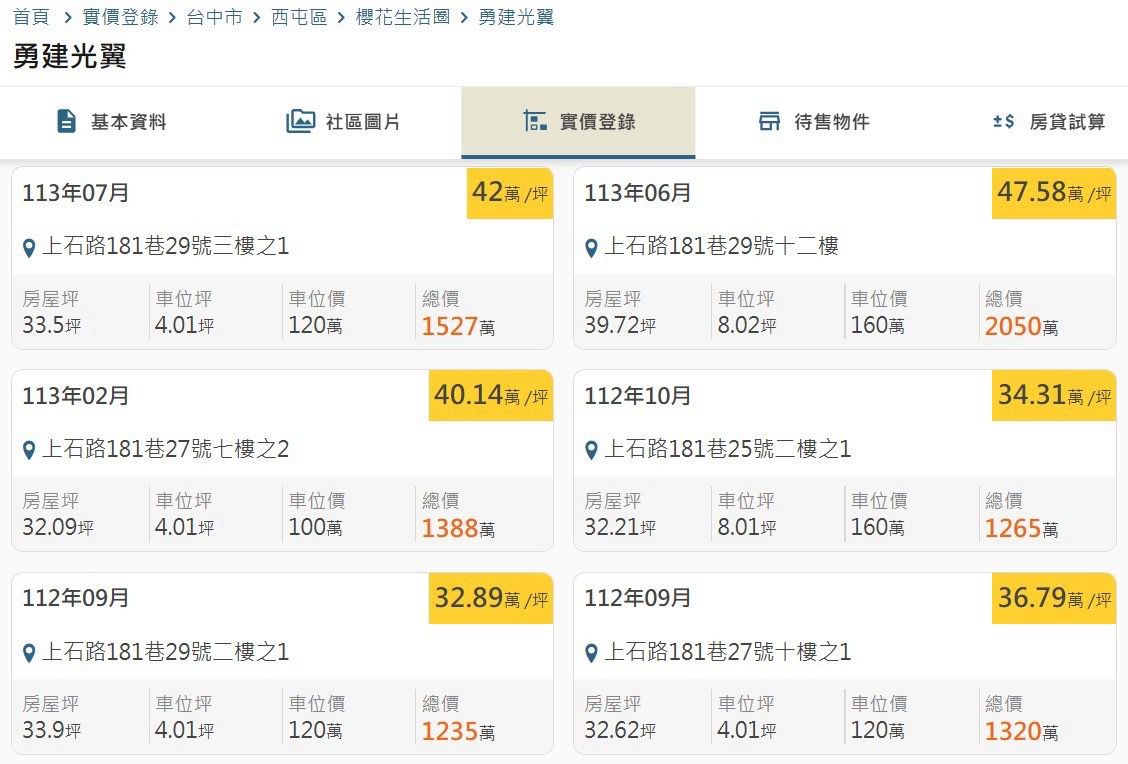The width and height of the screenshot is (1128, 764).
Task: Click the 社區圖片 photo gallery icon
Action: point(300,122)
